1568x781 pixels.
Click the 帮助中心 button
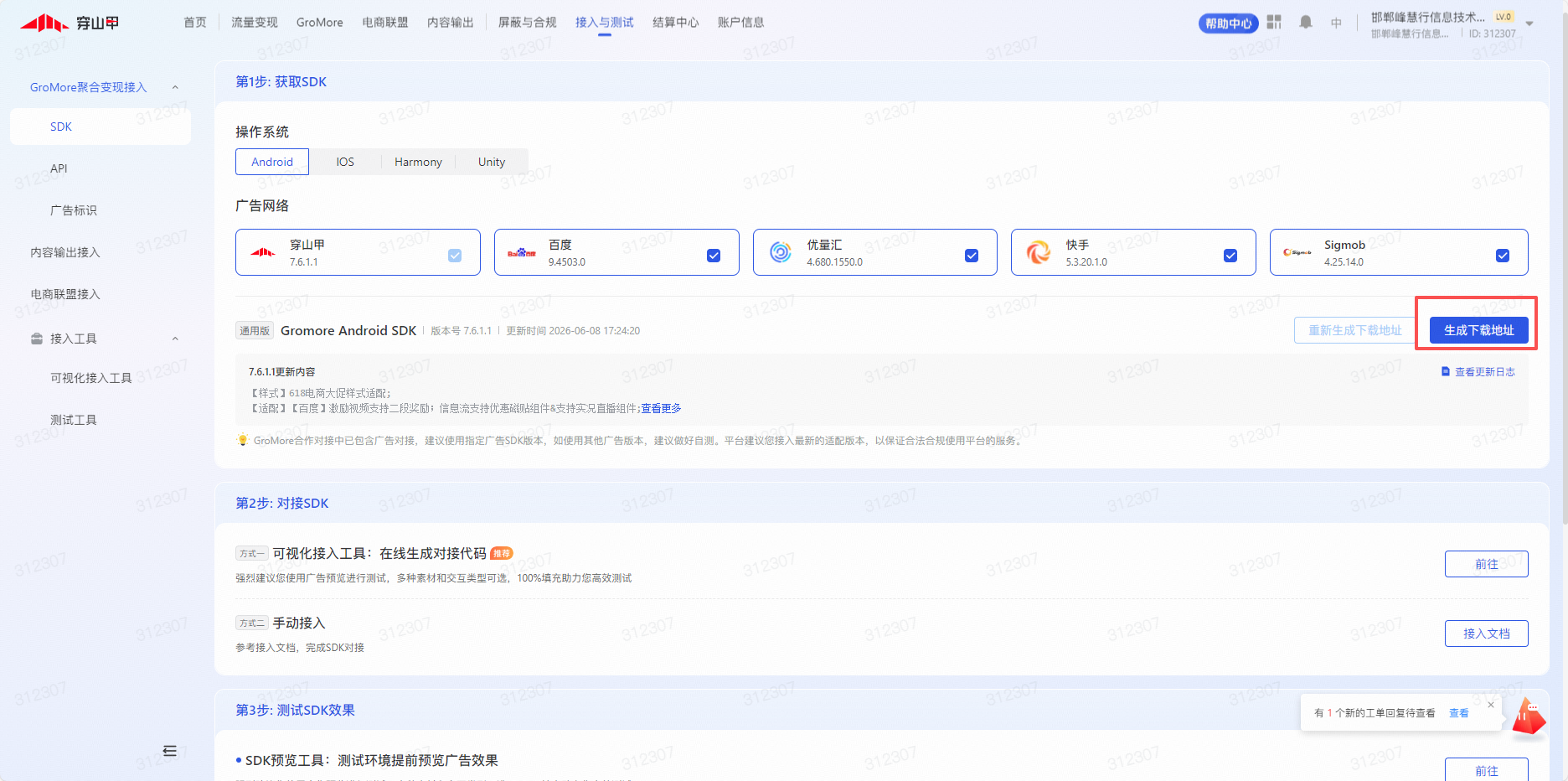pyautogui.click(x=1229, y=23)
